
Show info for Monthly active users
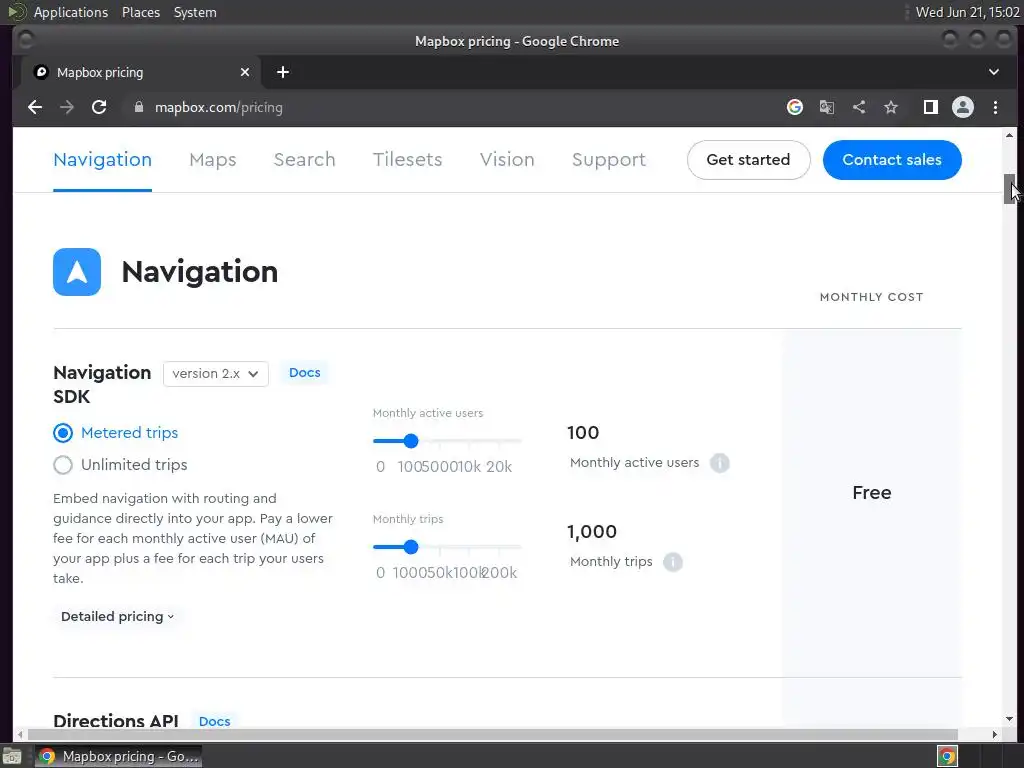[720, 463]
